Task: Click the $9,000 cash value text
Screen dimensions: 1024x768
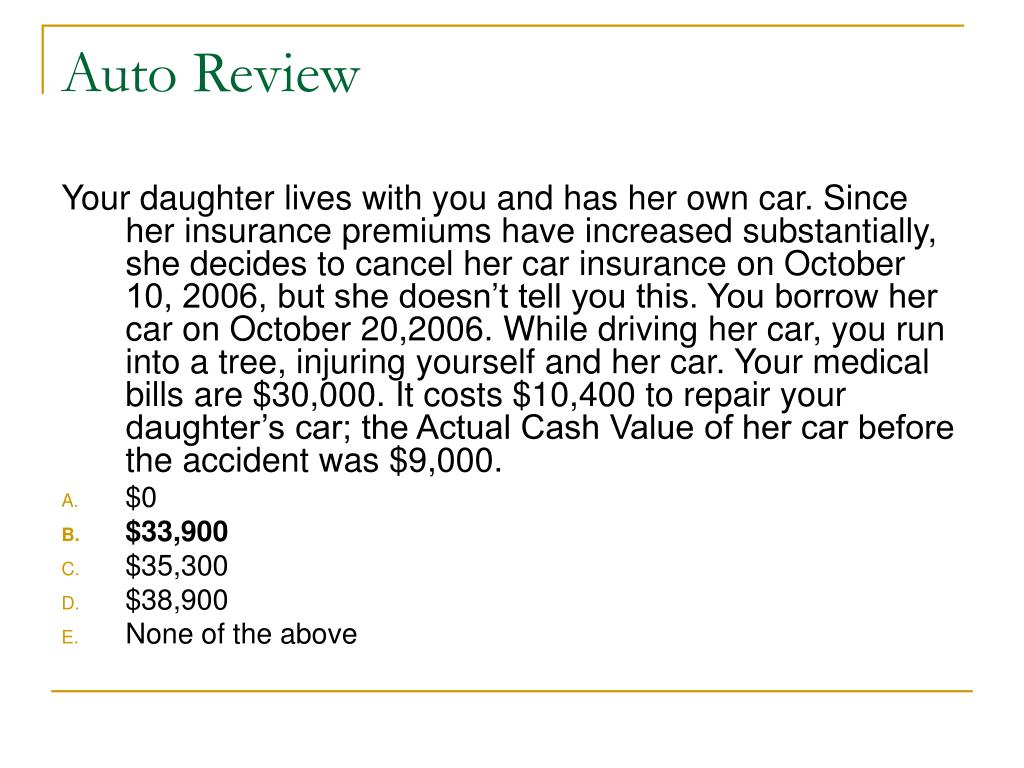Action: (x=445, y=461)
